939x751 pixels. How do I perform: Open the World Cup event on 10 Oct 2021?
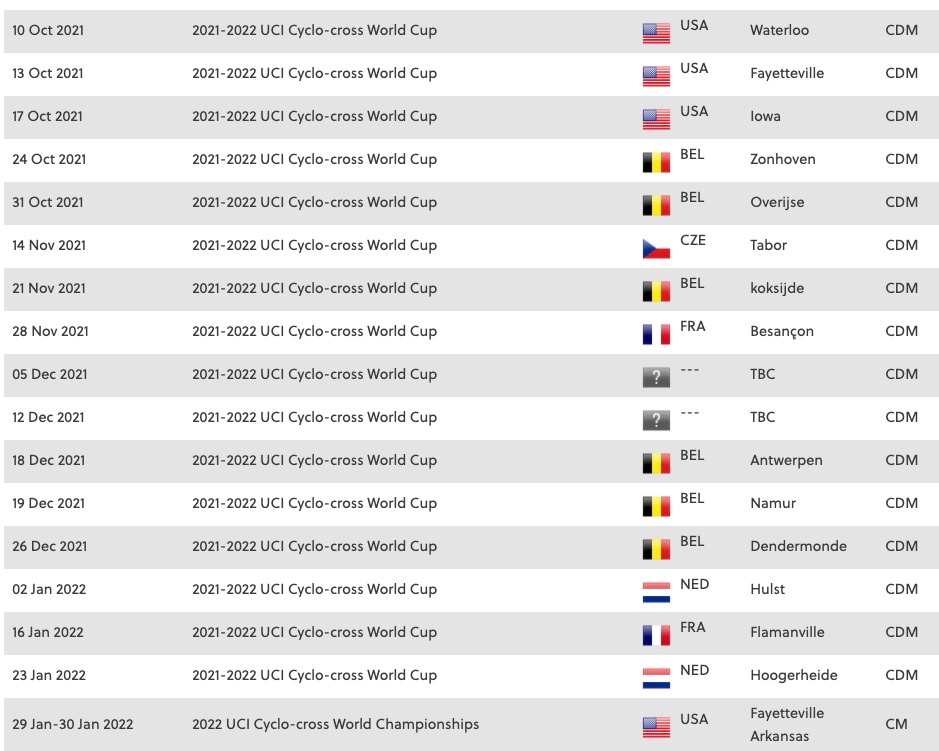pyautogui.click(x=314, y=30)
